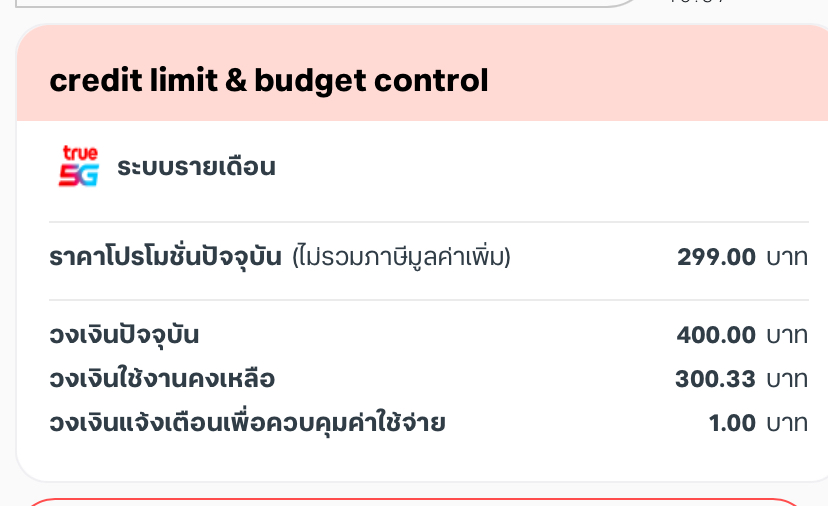Viewport: 828px width, 506px height.
Task: Click the red-outlined card at the bottom
Action: tap(414, 501)
